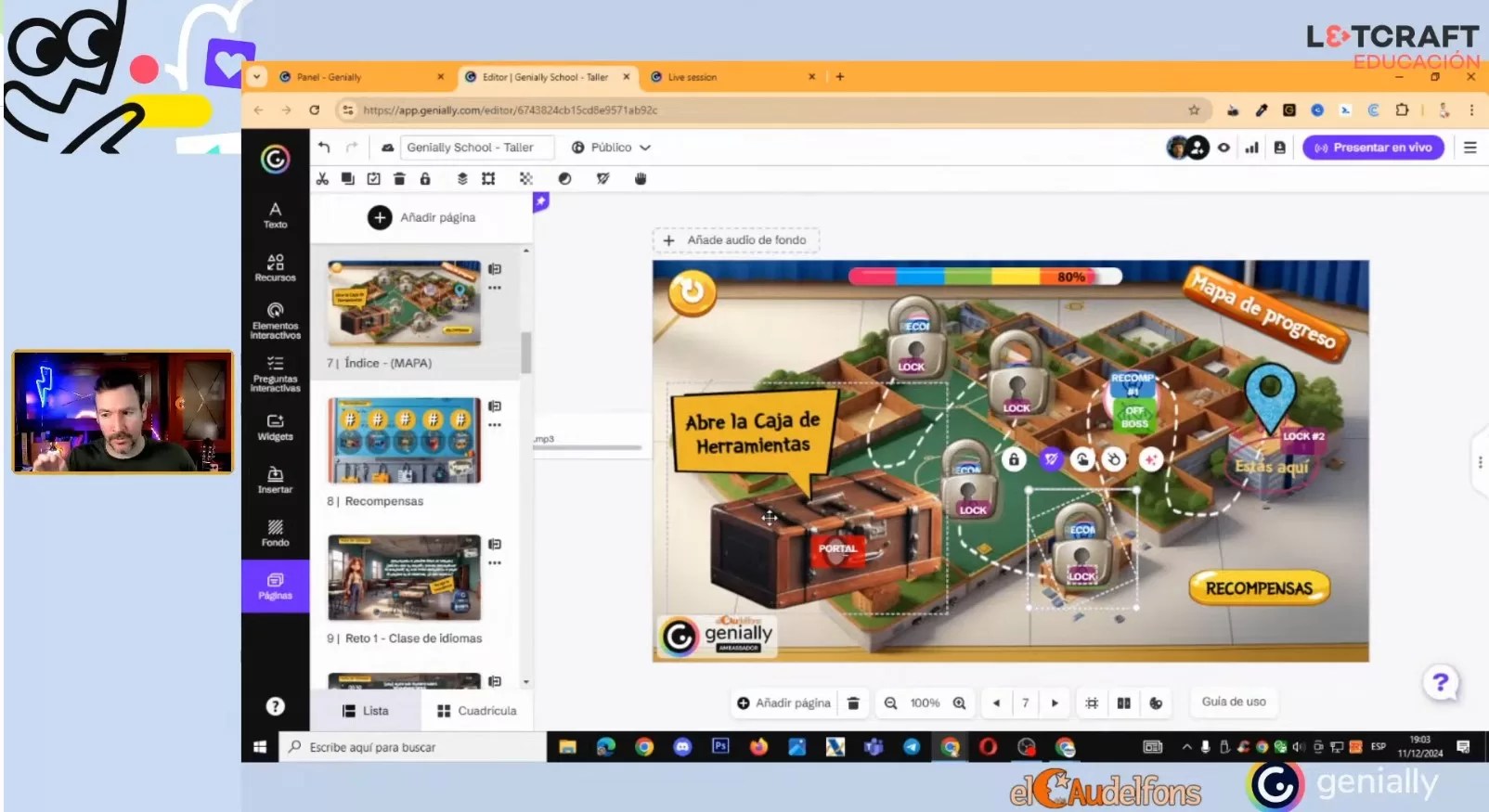This screenshot has width=1489, height=812.
Task: Open the layers arrangement tool
Action: point(462,178)
